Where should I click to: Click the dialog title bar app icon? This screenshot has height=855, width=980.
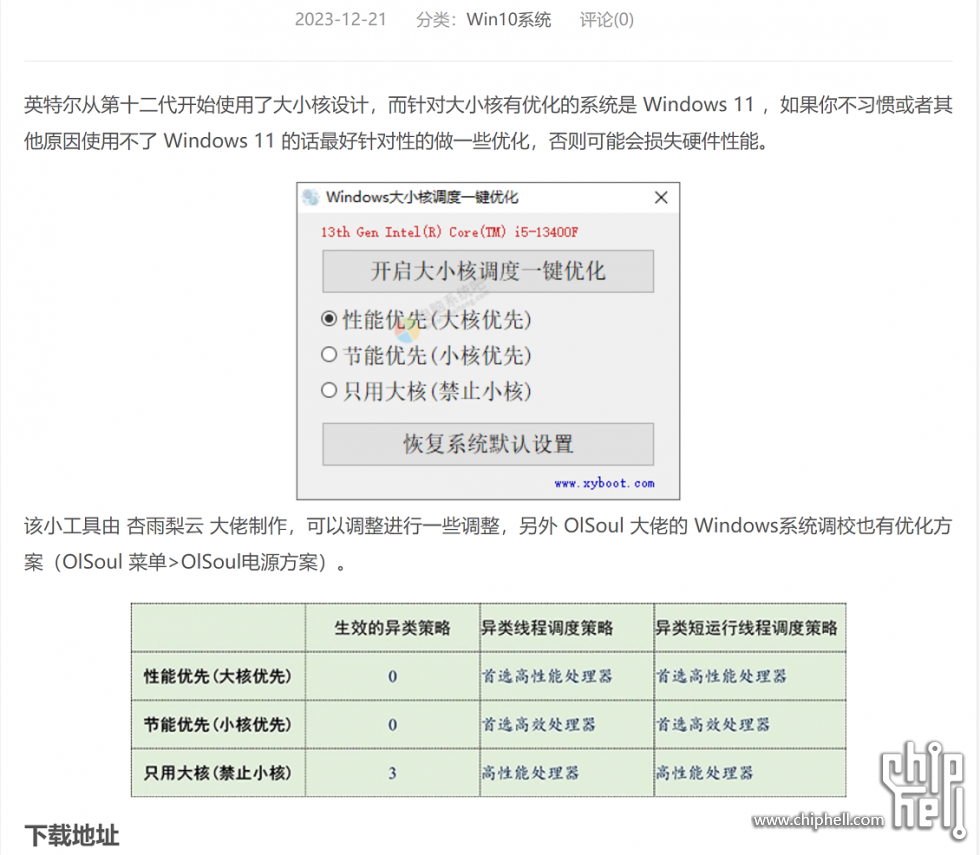(311, 198)
